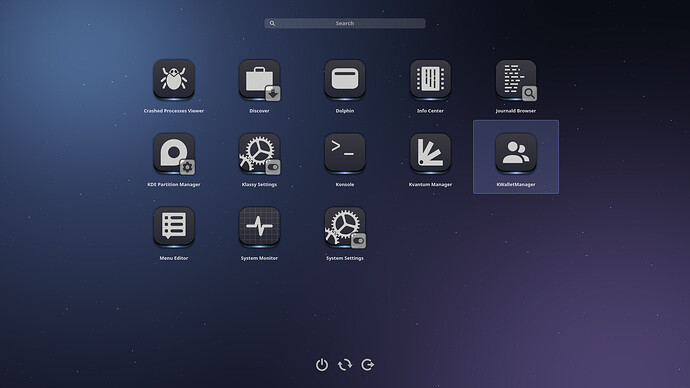Click the "Menu Editor" label text
The width and height of the screenshot is (690, 388).
pyautogui.click(x=174, y=258)
